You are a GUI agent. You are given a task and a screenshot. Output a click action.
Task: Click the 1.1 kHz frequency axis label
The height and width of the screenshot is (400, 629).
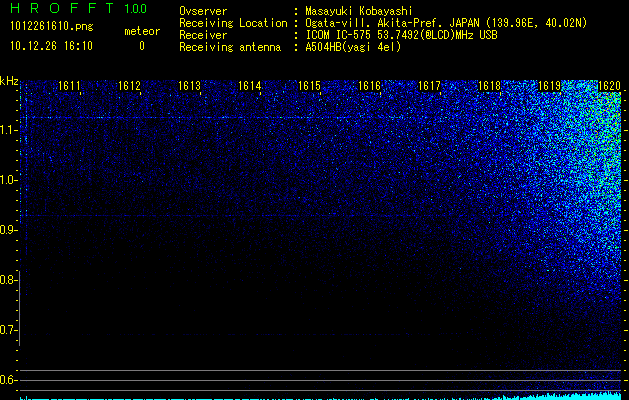[x=8, y=130]
